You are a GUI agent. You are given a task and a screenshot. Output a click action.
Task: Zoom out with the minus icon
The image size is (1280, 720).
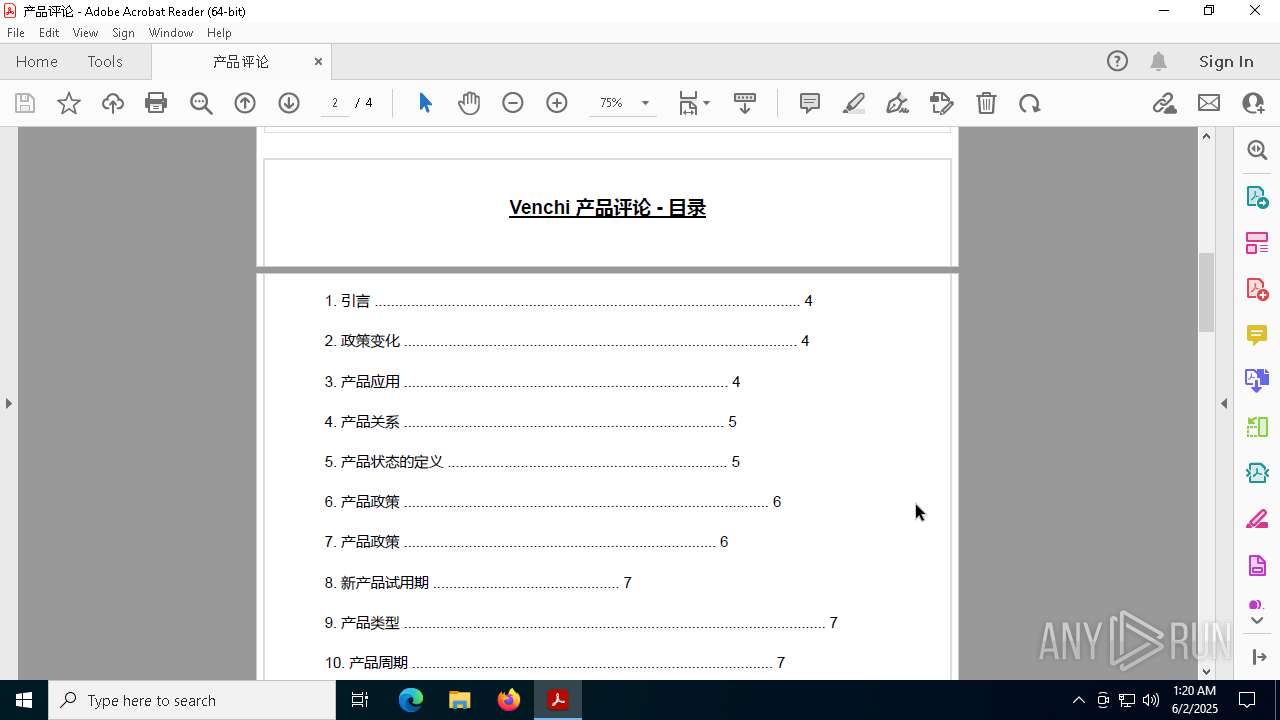[x=513, y=103]
